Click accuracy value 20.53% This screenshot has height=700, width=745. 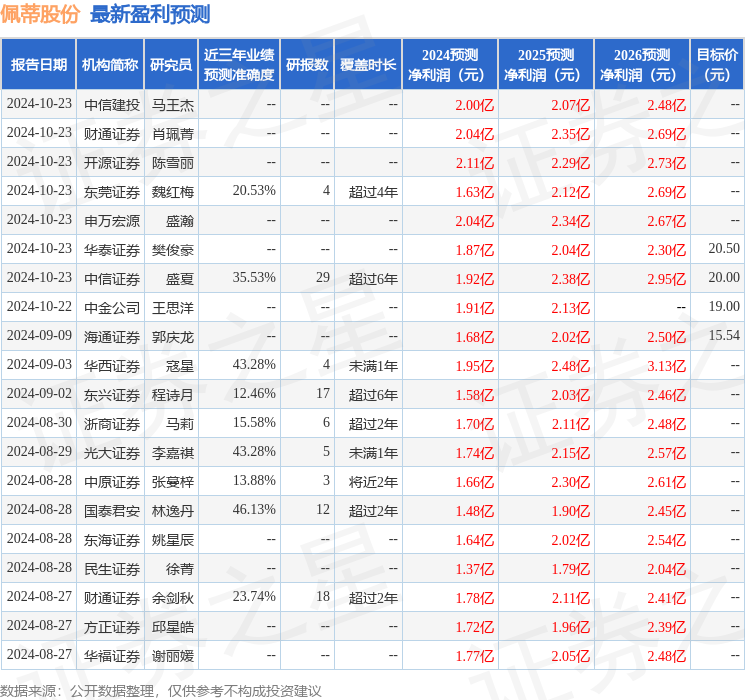click(254, 191)
